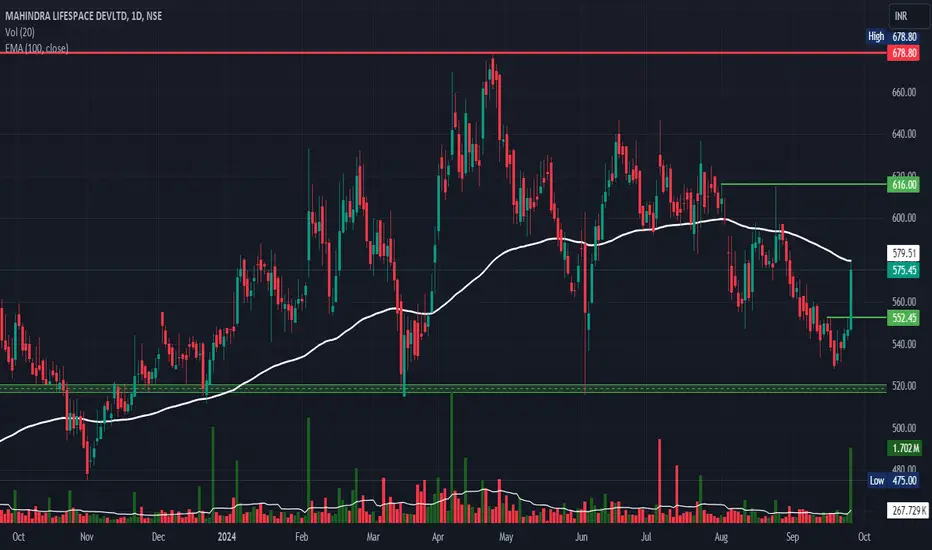Screen dimensions: 932x550
Task: Click the 520.00 price axis label
Action: (904, 386)
